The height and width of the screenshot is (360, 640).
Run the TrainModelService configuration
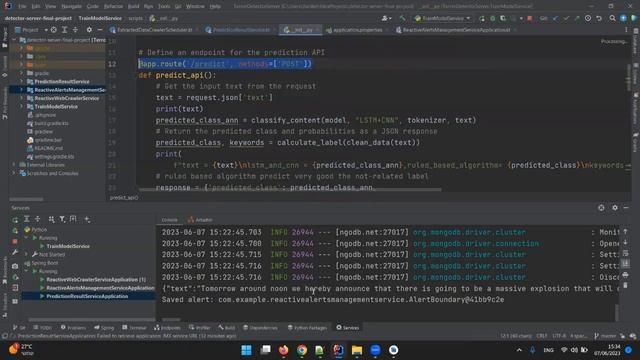click(x=482, y=18)
